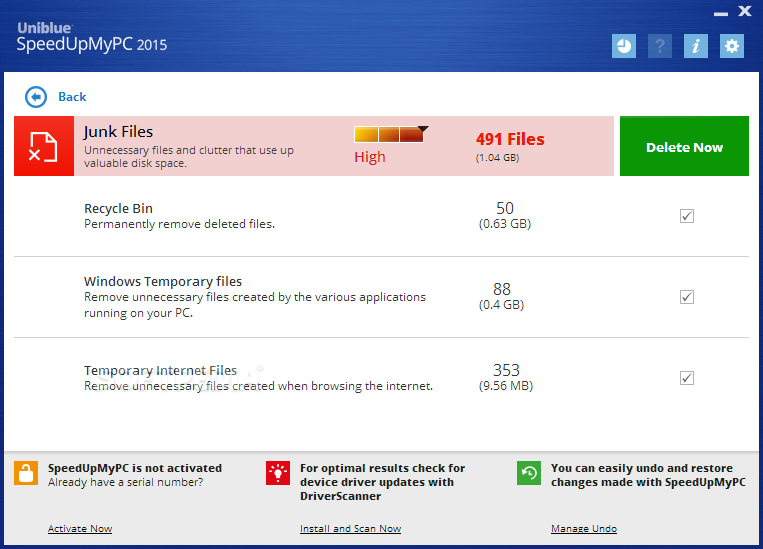Click 'SpeedUpMyPC is not activated' message
Viewport: 763px width, 549px height.
(135, 468)
